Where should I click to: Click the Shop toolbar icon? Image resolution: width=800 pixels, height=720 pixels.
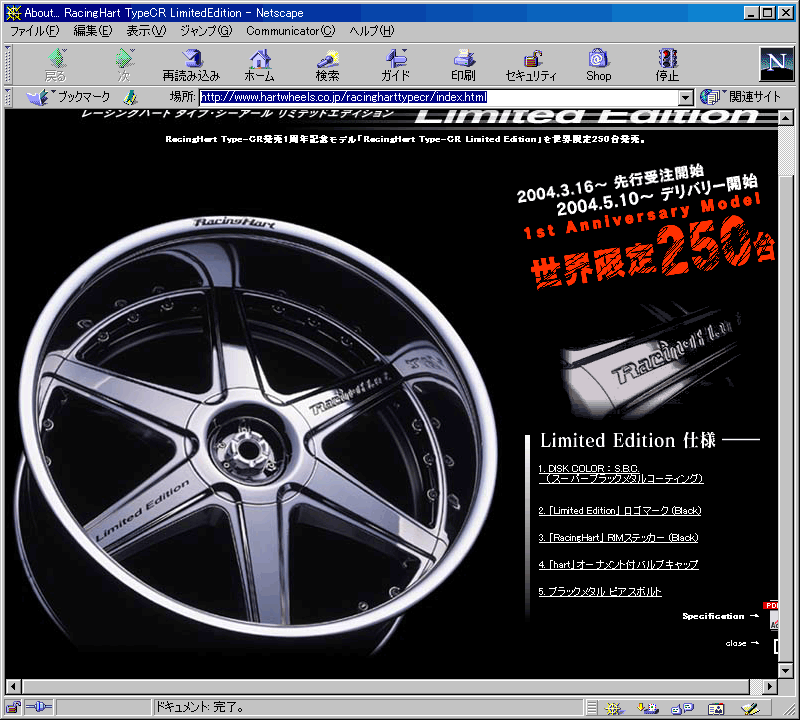[598, 65]
